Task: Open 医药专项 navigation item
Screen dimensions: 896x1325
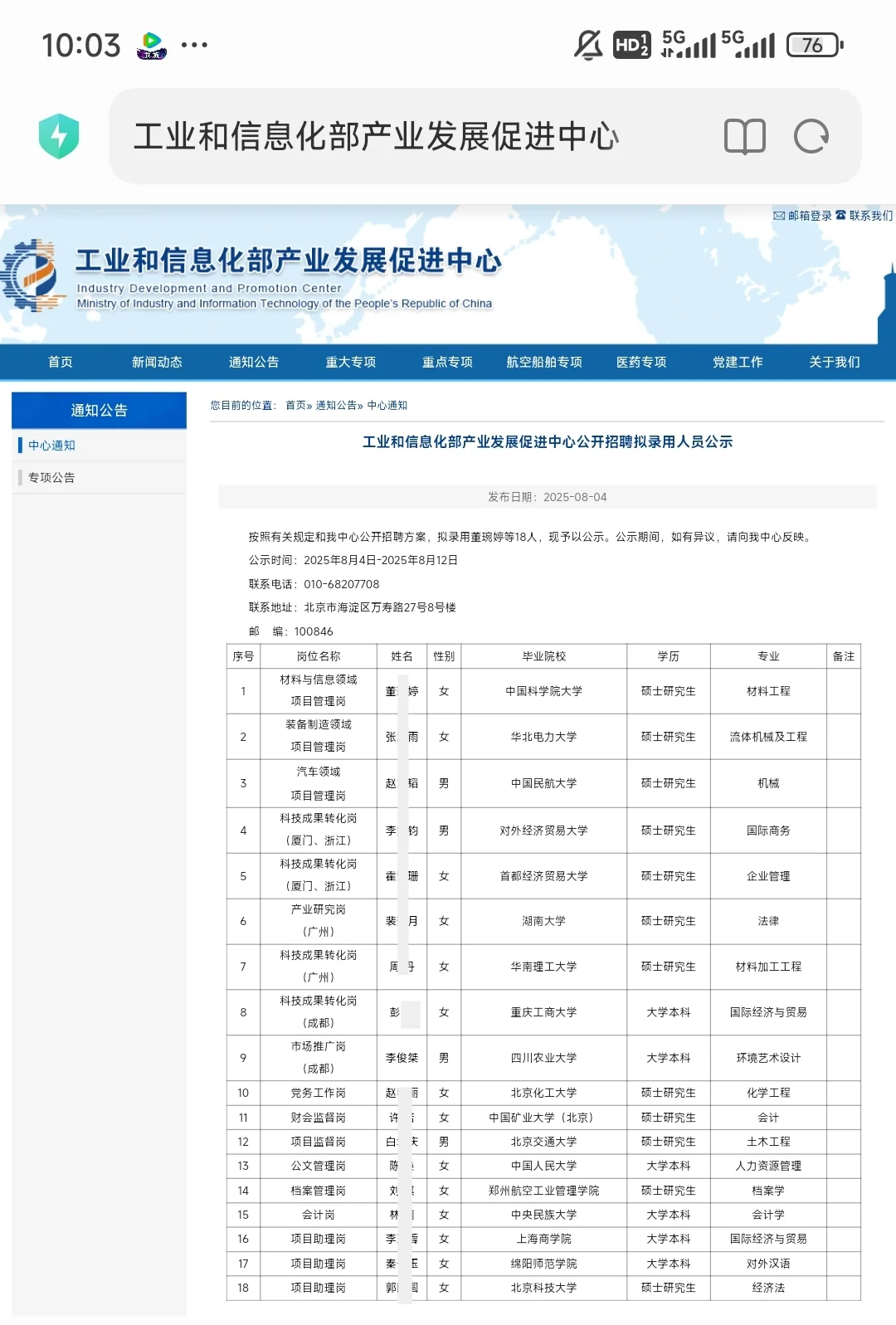Action: point(641,362)
